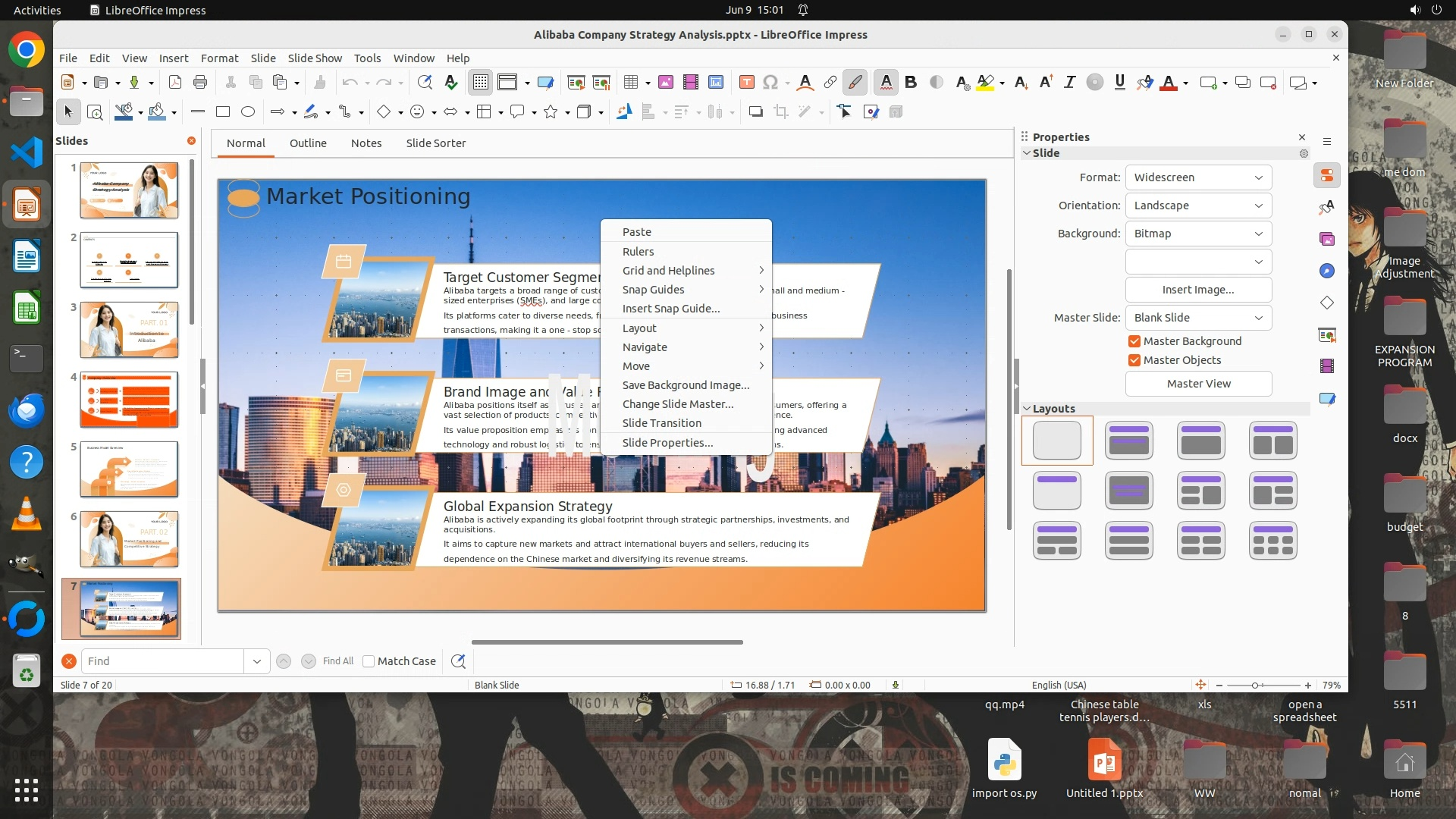The image size is (1456, 819).
Task: Enable the Match Case checkbox
Action: 369,661
